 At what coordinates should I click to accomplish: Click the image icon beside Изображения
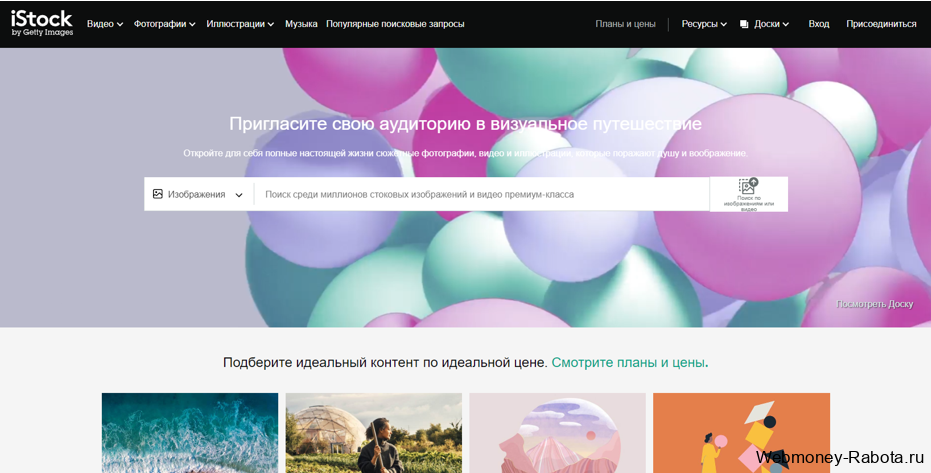[x=157, y=194]
